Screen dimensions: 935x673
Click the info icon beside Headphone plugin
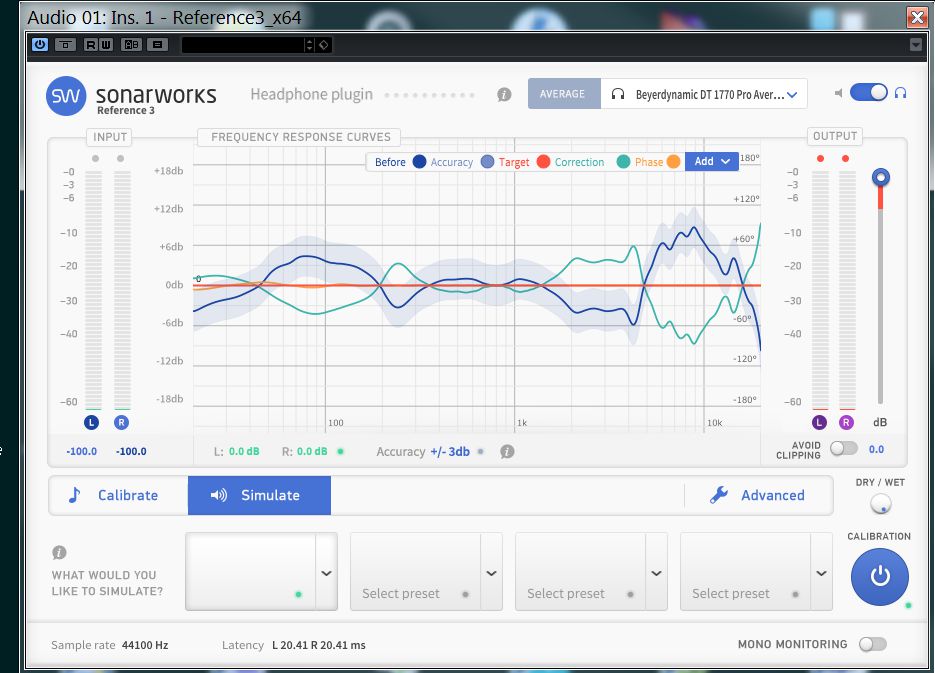(504, 95)
